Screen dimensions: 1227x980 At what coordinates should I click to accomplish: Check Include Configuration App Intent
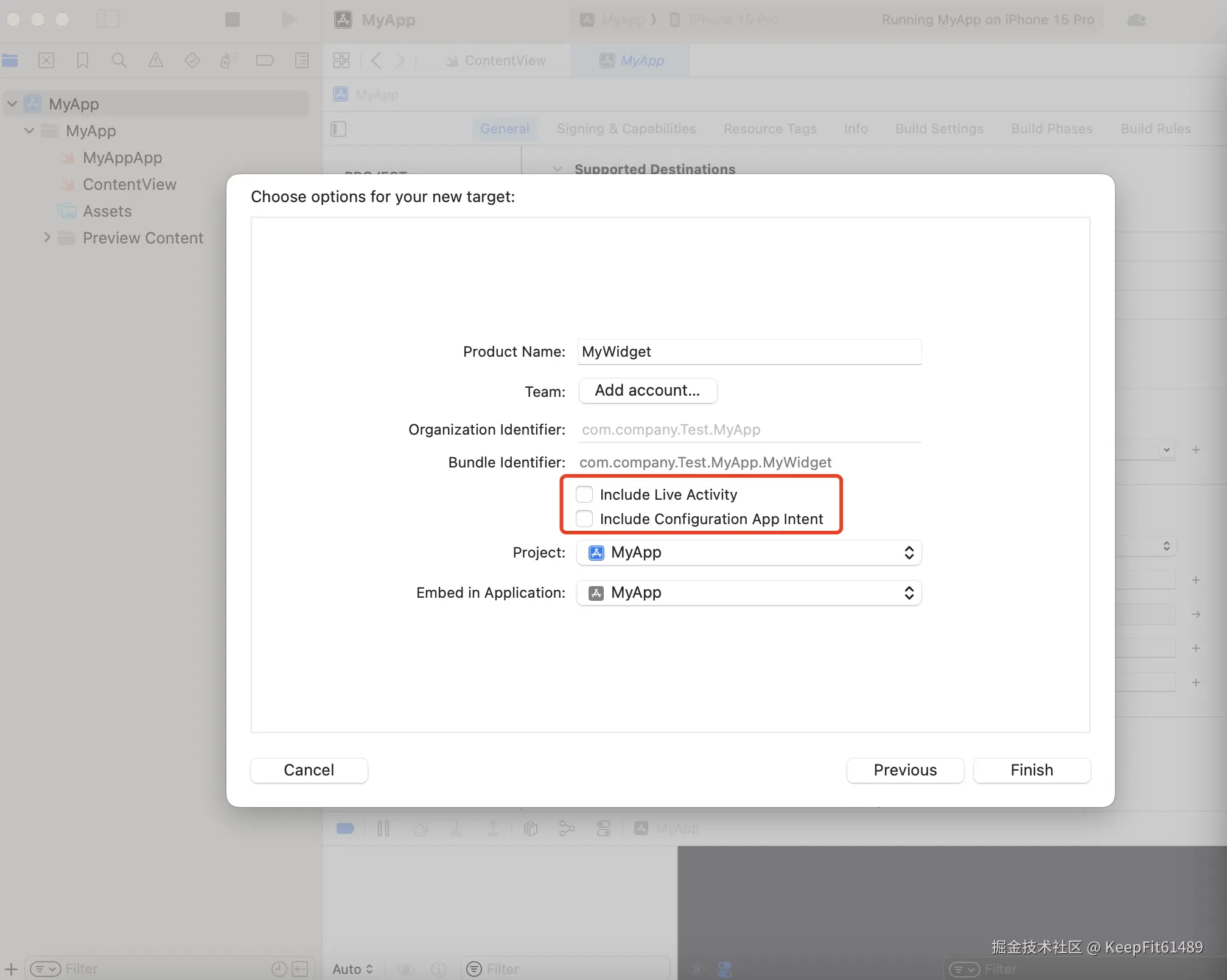(584, 519)
